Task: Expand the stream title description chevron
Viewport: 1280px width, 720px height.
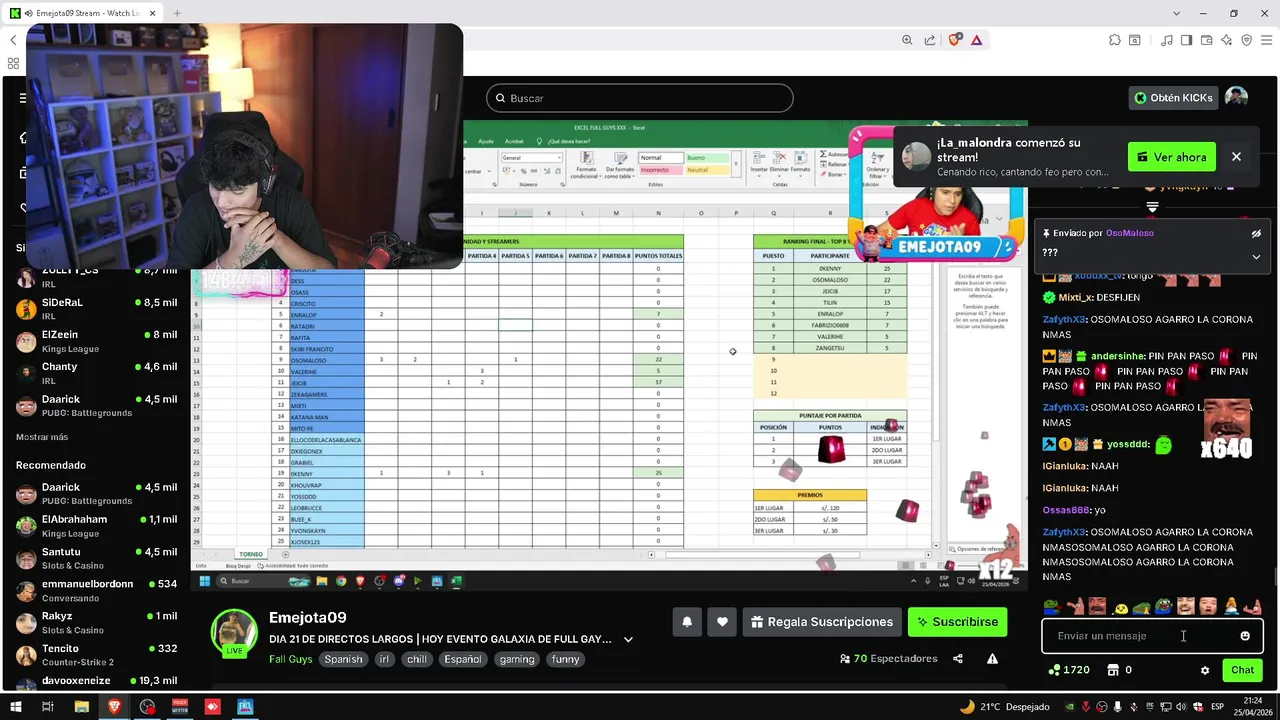Action: tap(628, 639)
